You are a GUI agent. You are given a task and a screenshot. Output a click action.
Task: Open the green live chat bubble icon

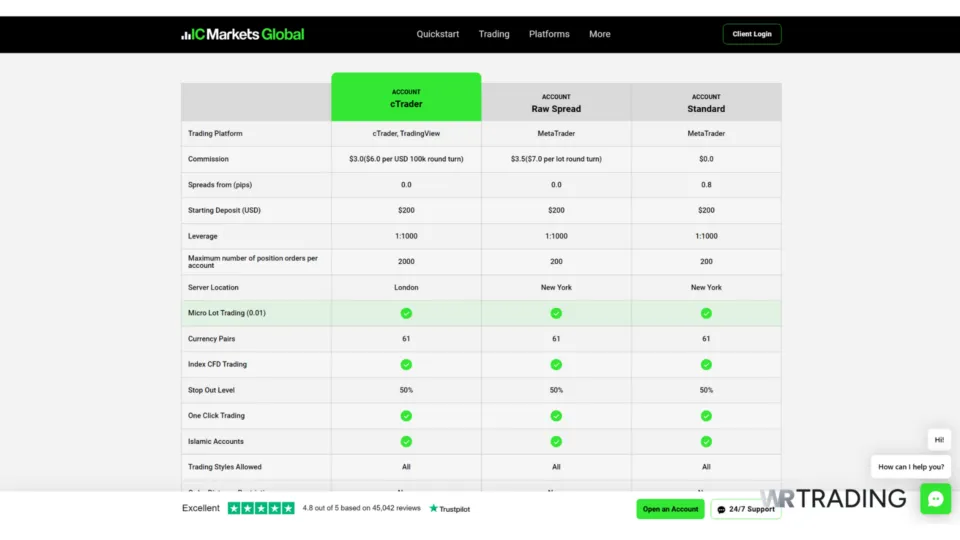pyautogui.click(x=935, y=498)
